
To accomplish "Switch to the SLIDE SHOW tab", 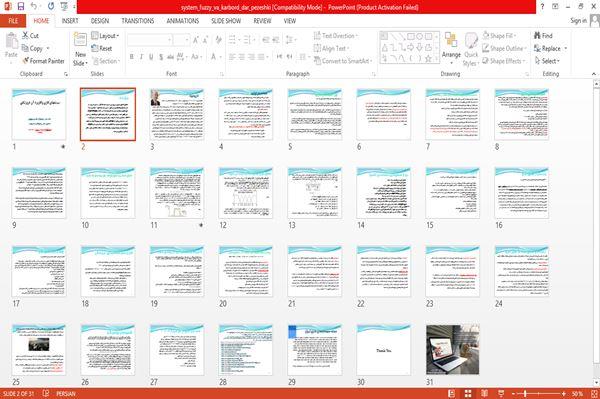I will [x=226, y=21].
